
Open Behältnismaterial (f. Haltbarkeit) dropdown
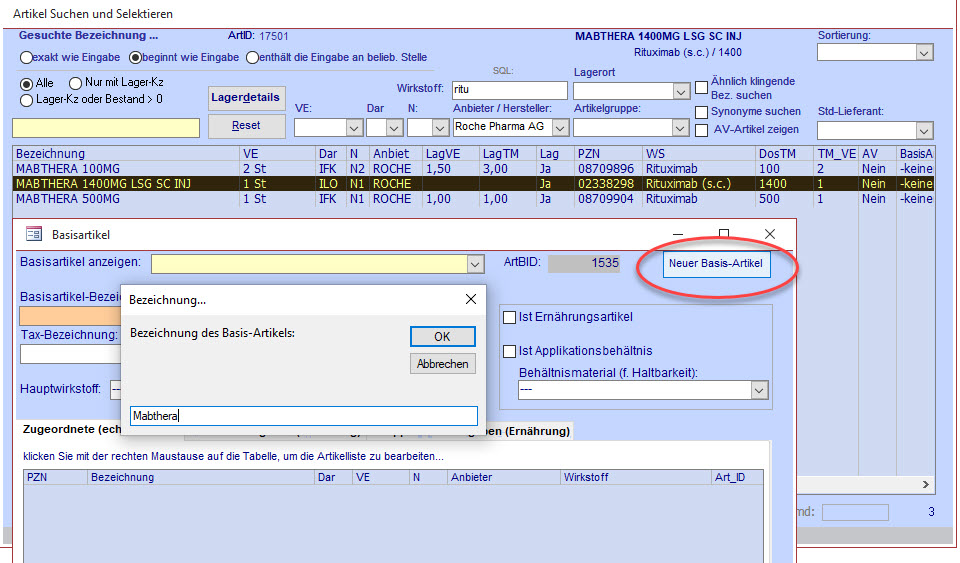coord(759,390)
